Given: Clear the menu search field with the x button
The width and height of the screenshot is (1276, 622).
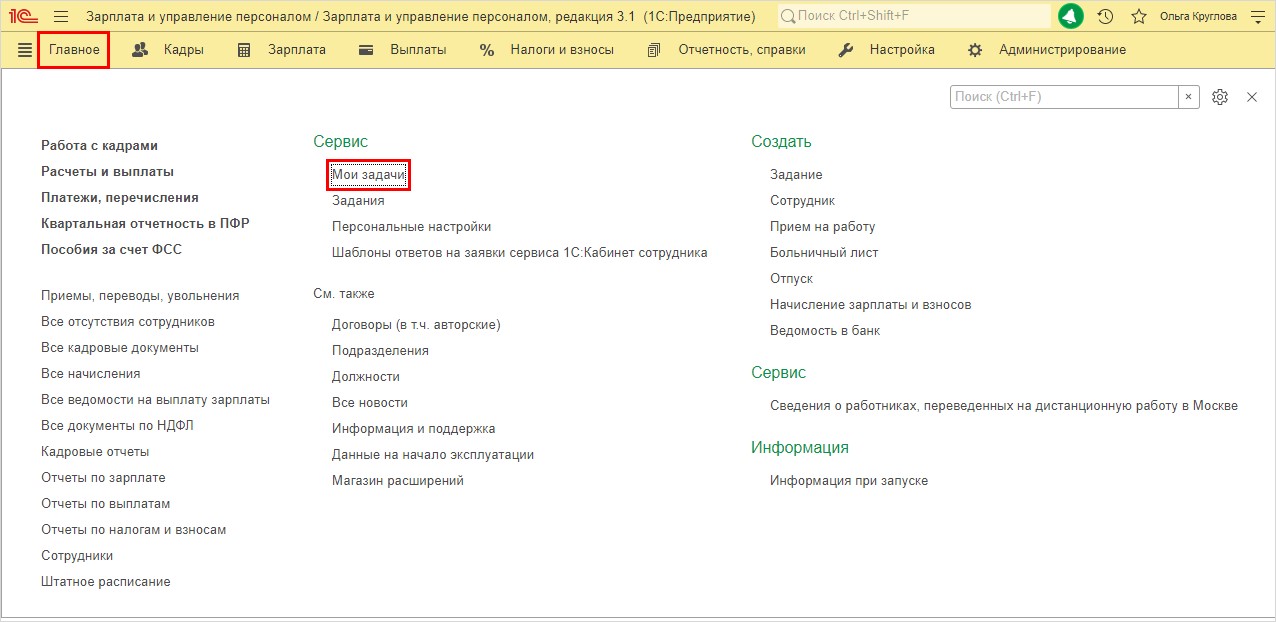Looking at the screenshot, I should pos(1188,97).
